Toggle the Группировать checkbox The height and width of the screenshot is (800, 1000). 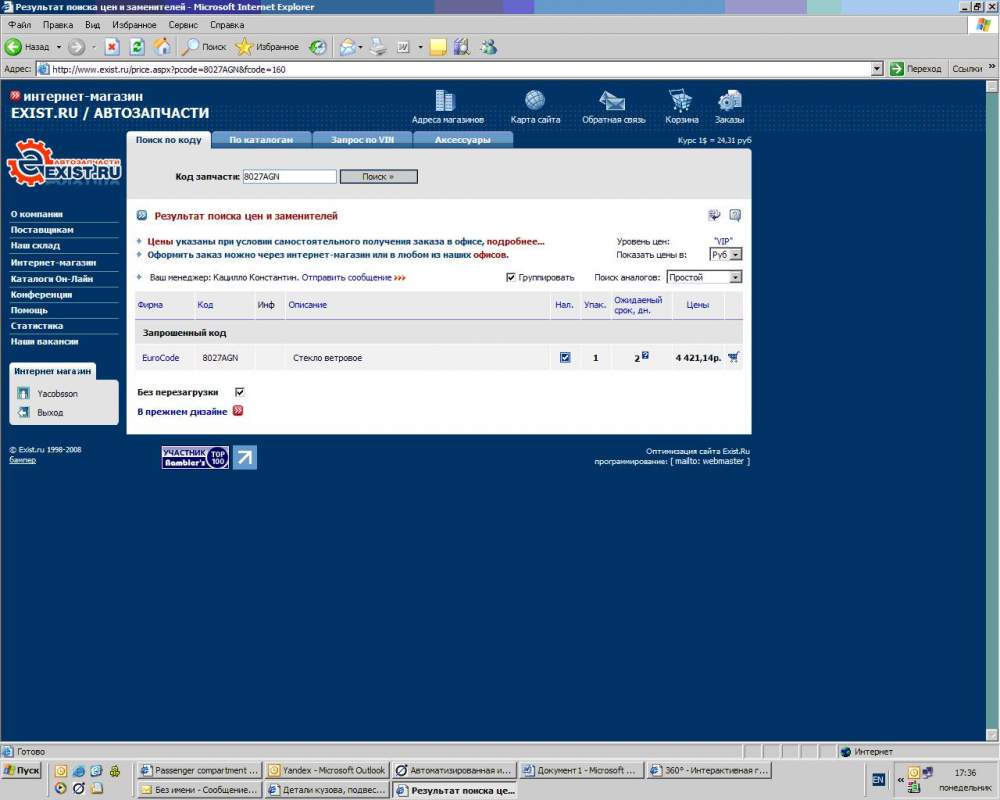(x=510, y=277)
